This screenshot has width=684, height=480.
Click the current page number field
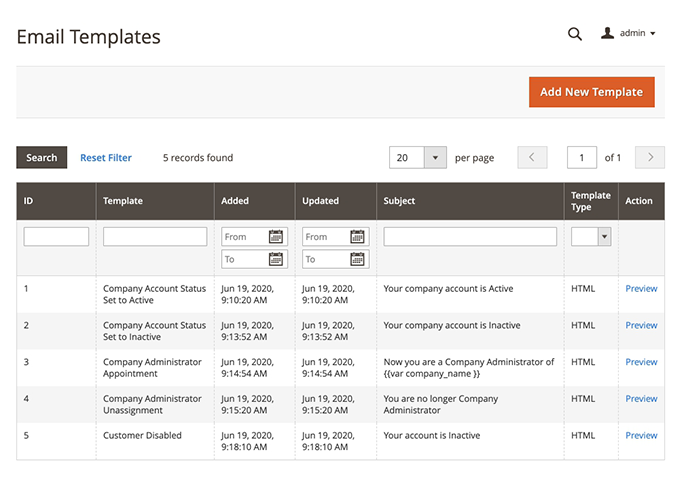click(581, 158)
